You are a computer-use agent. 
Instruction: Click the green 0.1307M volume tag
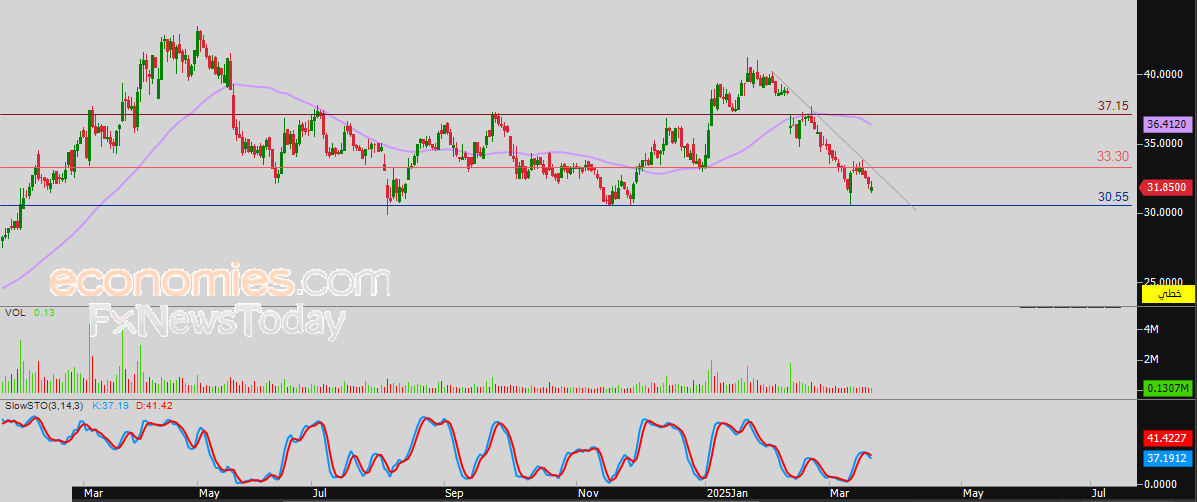[x=1167, y=389]
